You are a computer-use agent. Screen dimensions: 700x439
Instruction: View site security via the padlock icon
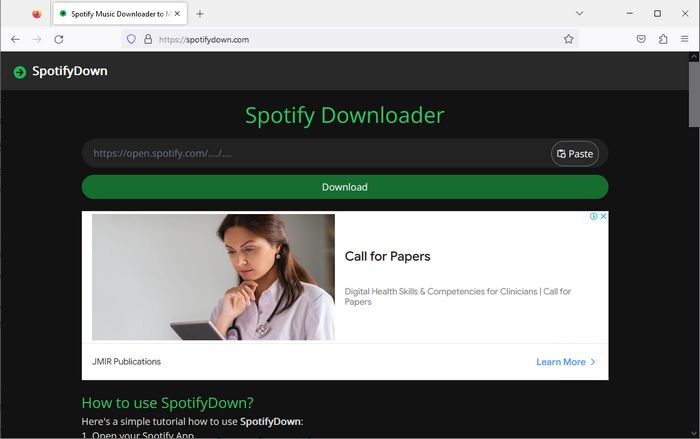pyautogui.click(x=148, y=39)
